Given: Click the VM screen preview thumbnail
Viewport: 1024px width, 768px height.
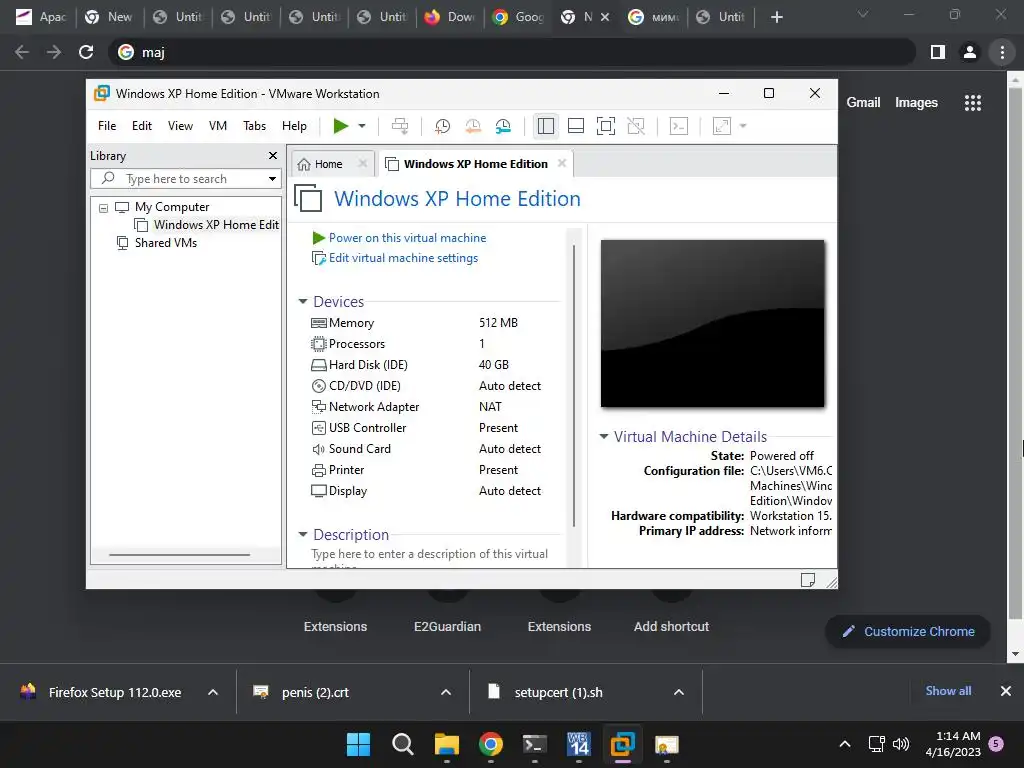Looking at the screenshot, I should click(x=712, y=323).
